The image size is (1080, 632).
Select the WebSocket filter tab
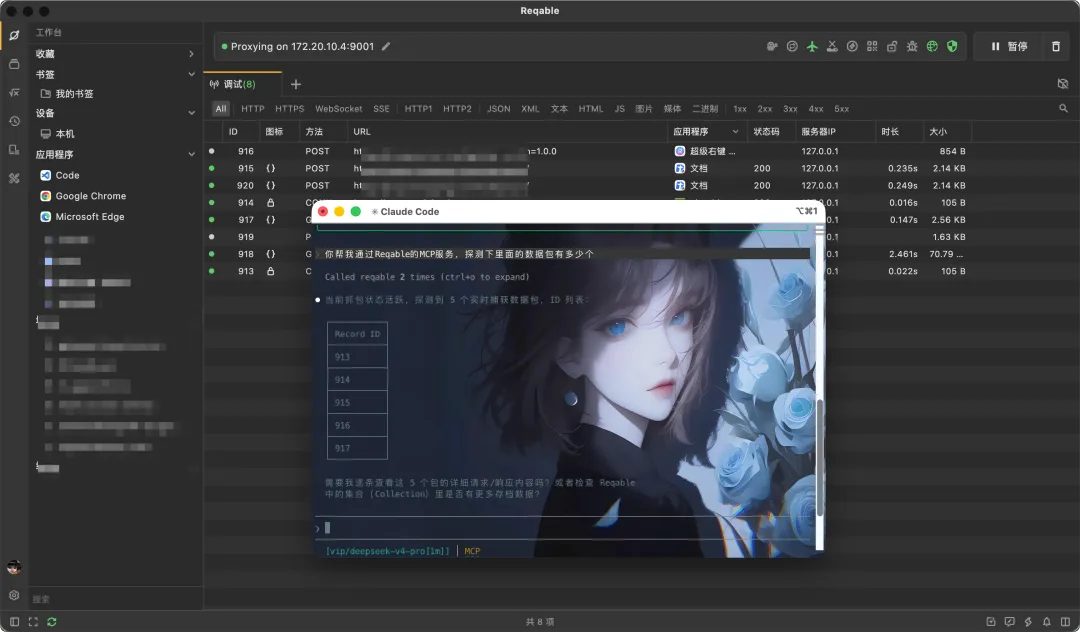click(338, 109)
